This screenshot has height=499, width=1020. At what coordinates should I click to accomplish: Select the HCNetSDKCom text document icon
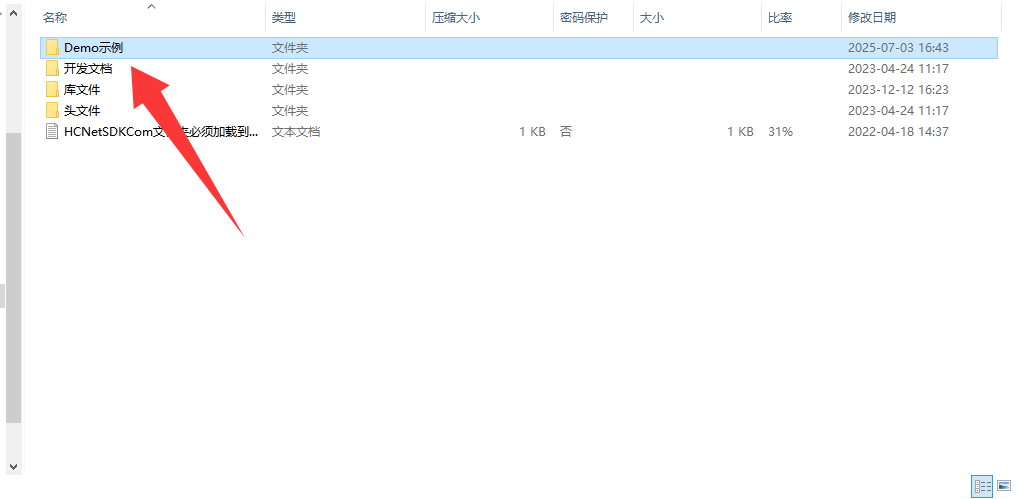tap(52, 132)
